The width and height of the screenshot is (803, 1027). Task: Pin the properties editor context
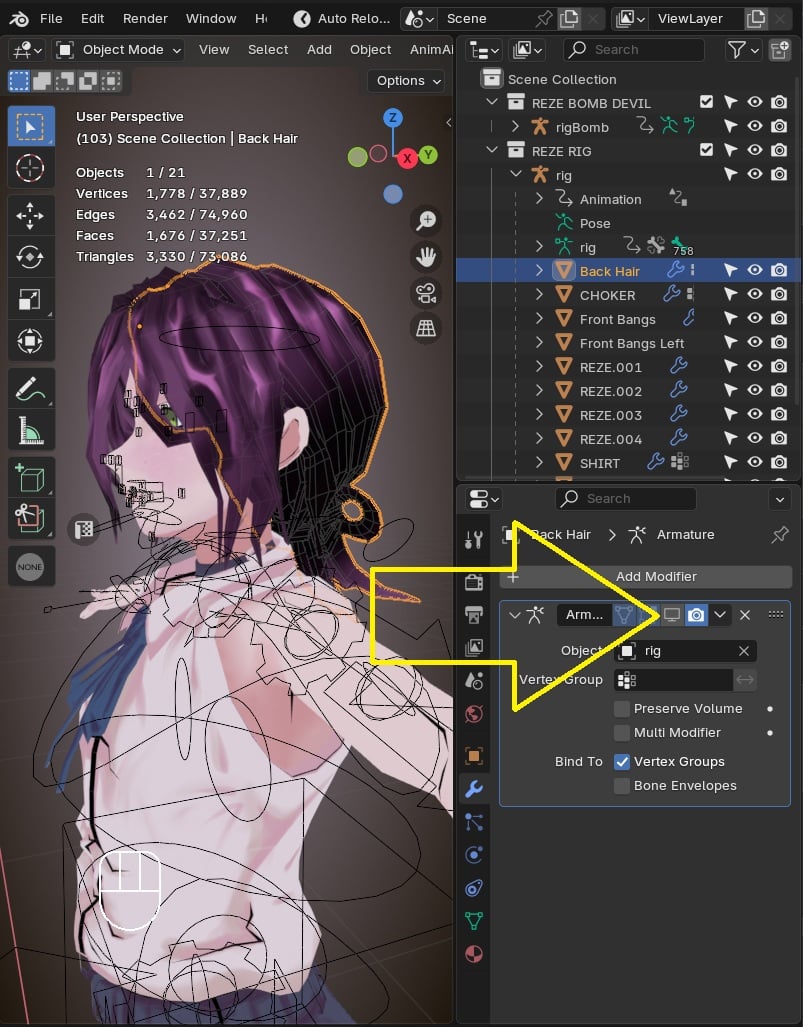(x=779, y=534)
